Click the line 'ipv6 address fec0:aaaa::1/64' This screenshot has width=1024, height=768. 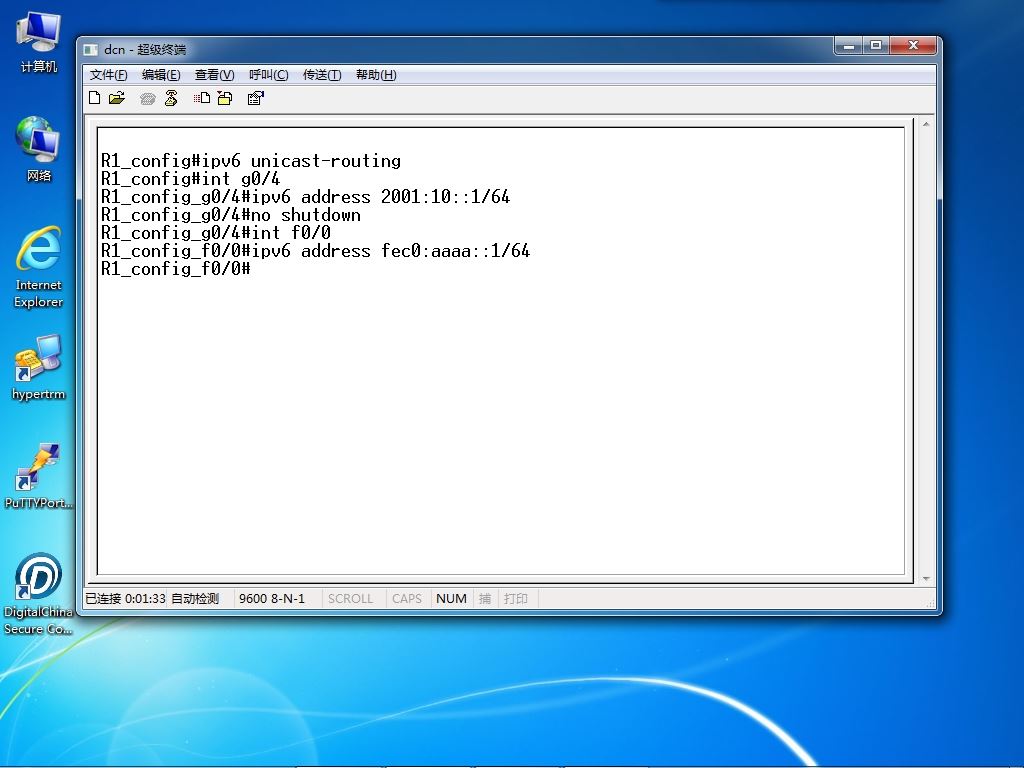click(315, 251)
